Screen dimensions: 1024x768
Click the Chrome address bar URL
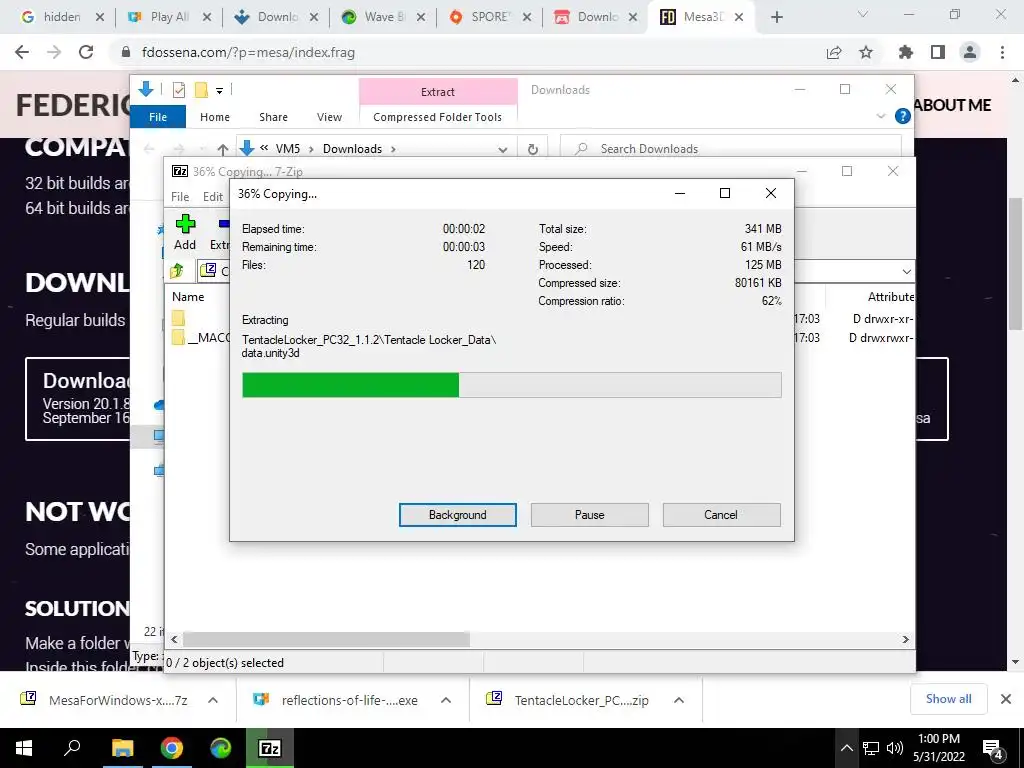click(x=248, y=52)
